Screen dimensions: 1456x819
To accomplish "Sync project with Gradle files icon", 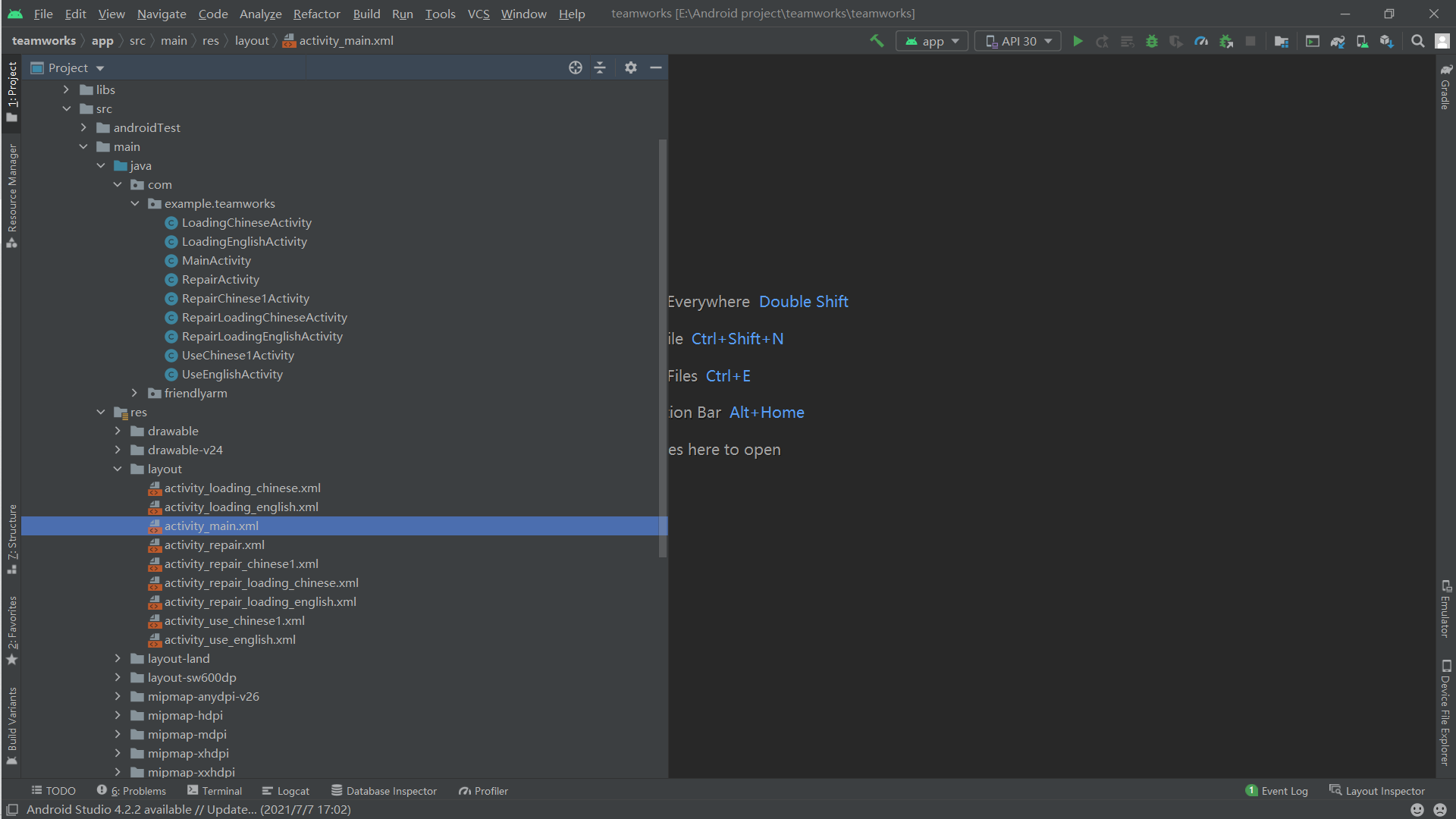I will click(x=1338, y=41).
